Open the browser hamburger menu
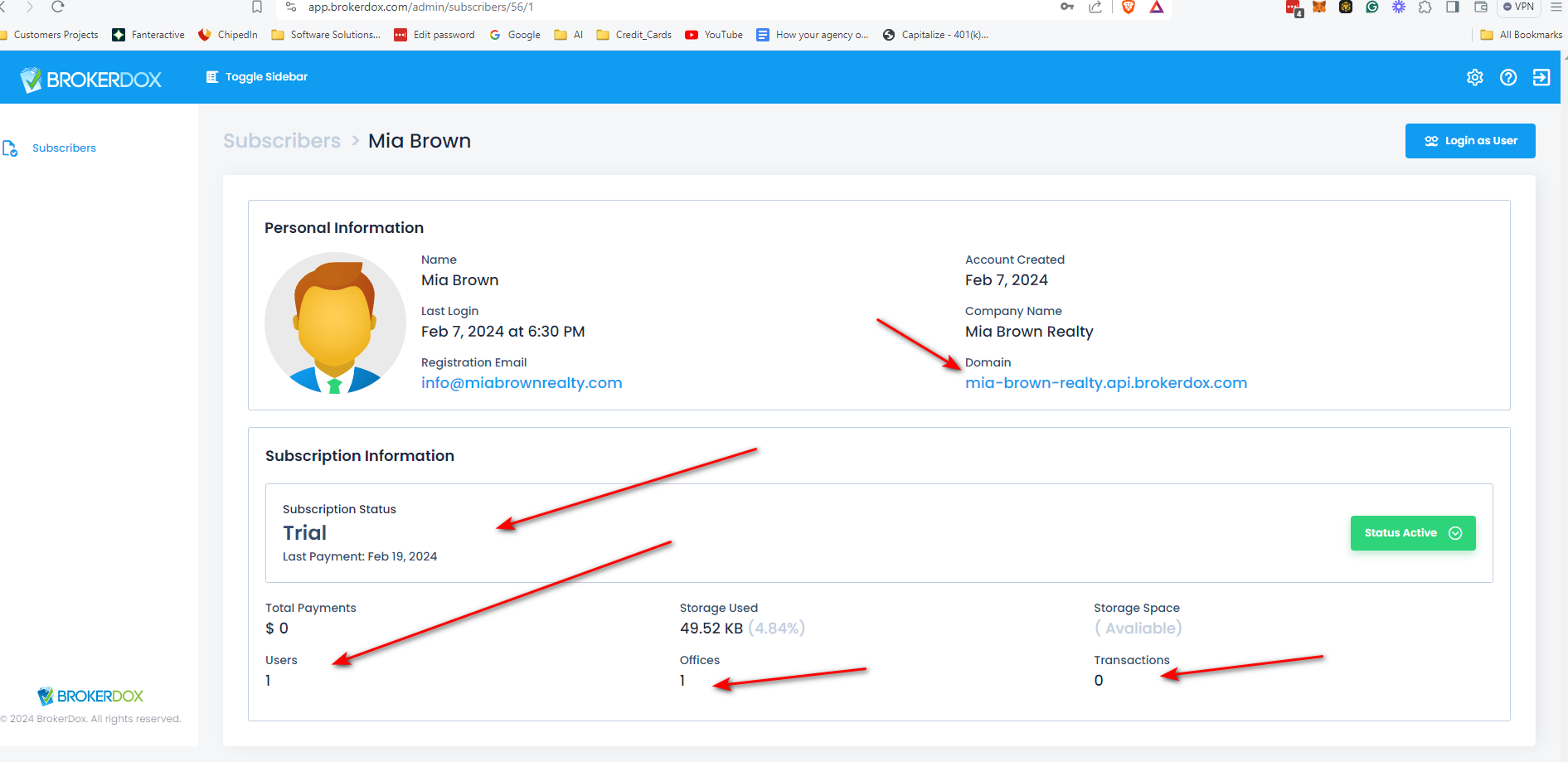 1556,7
